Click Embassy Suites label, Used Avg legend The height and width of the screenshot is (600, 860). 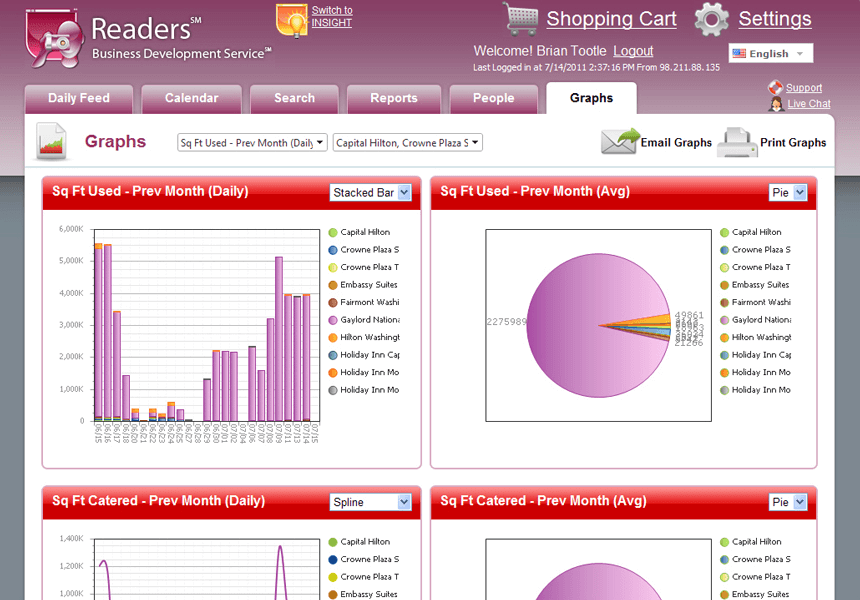coord(760,285)
